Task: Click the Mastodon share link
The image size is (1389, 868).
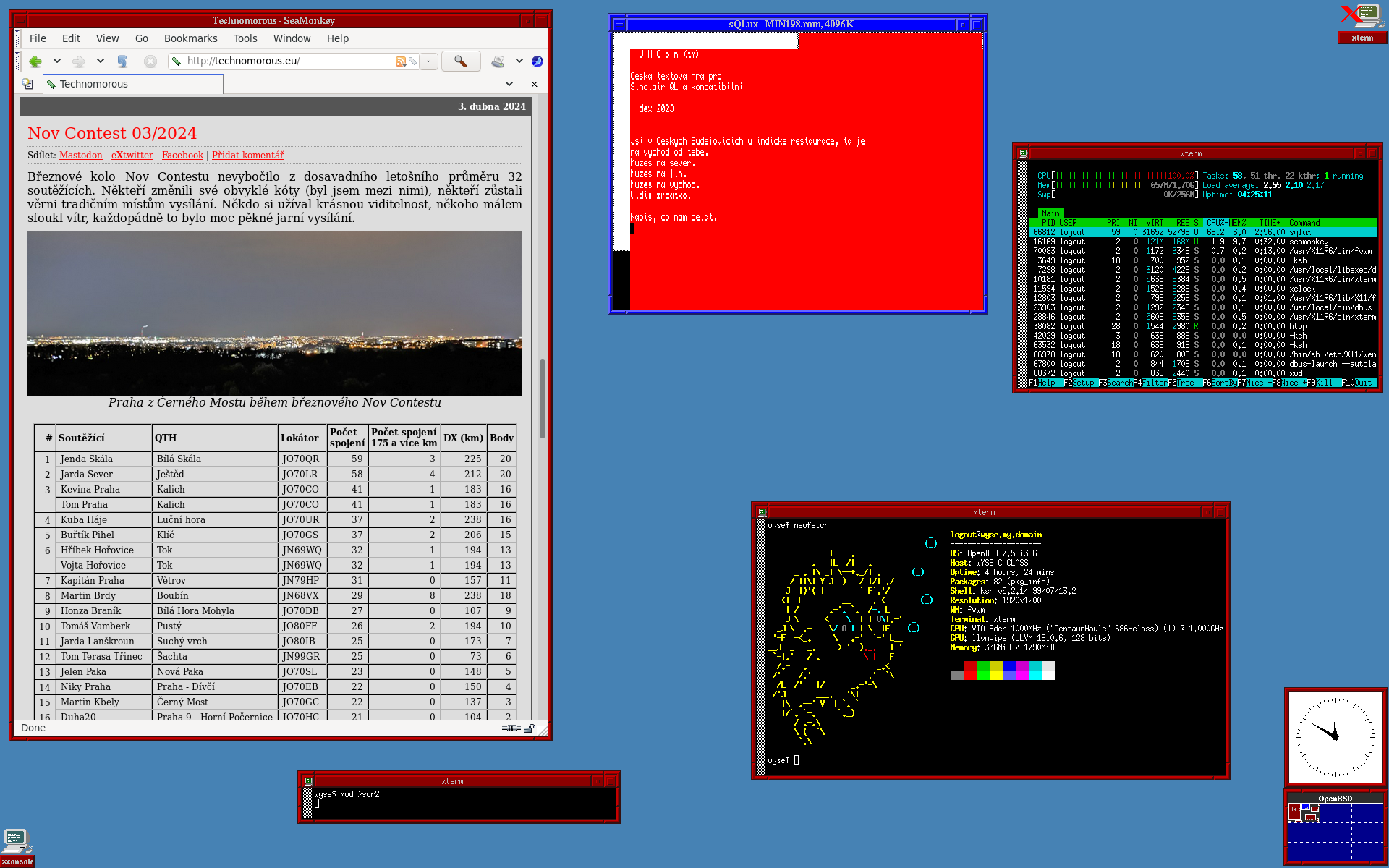Action: [x=80, y=155]
